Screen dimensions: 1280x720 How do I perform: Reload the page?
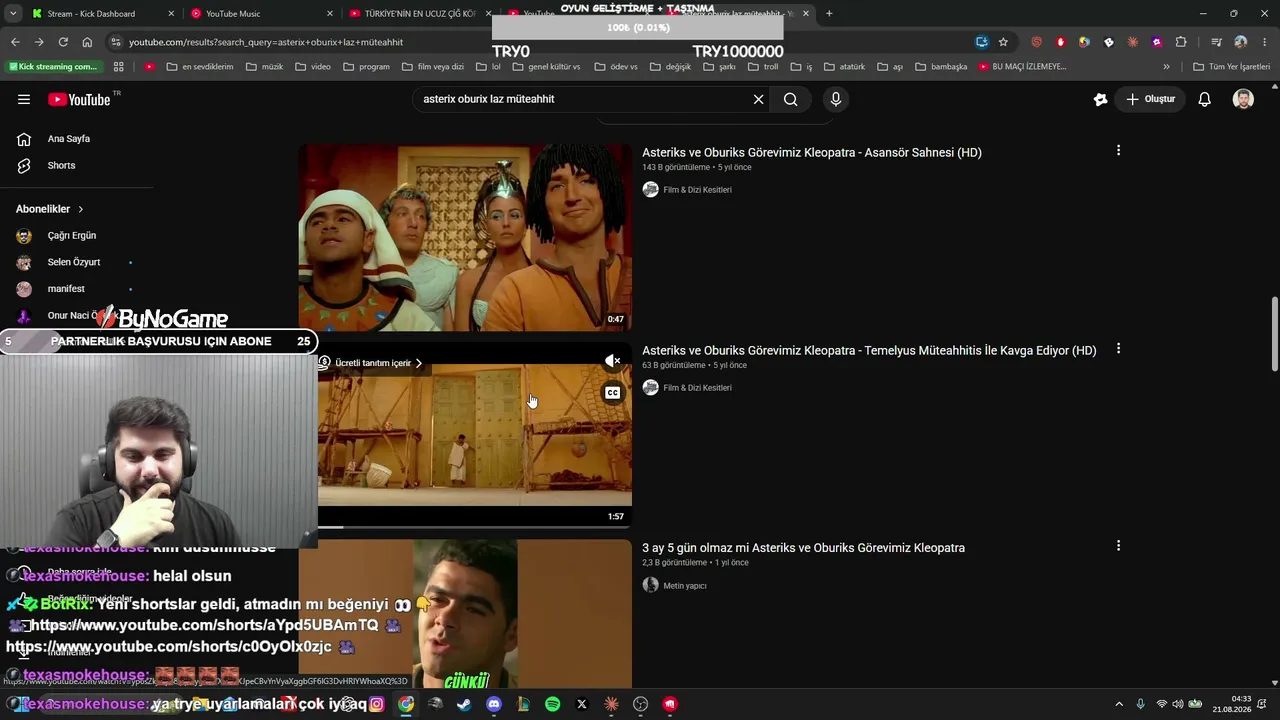[63, 42]
